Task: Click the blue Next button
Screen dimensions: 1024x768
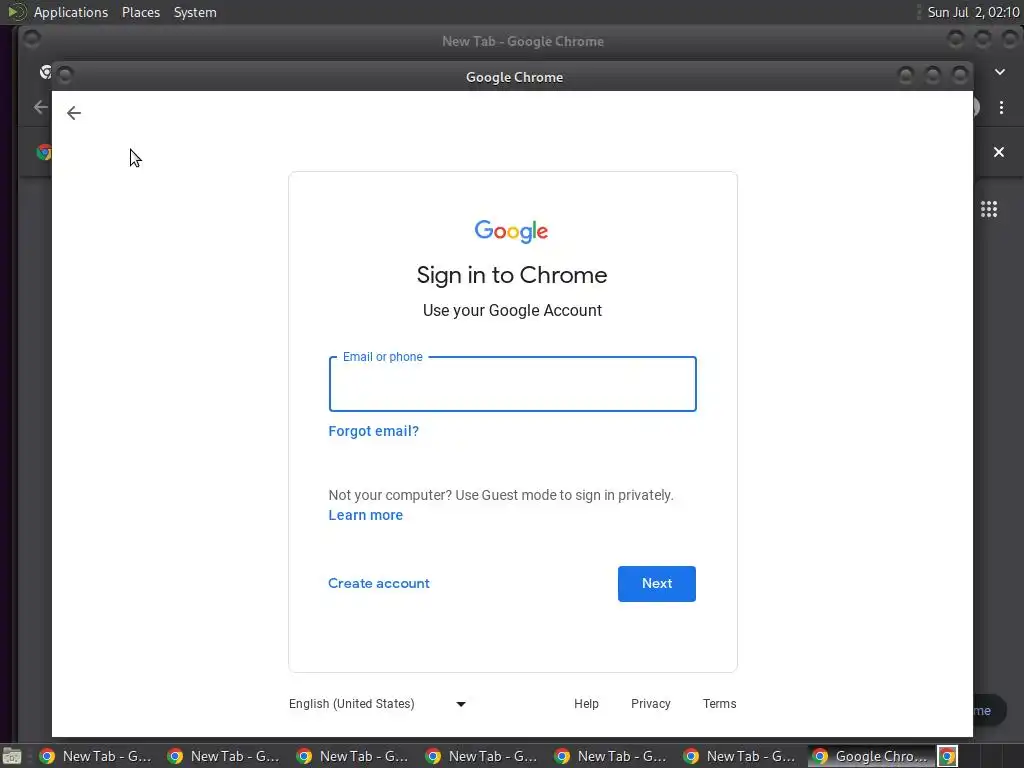Action: (x=656, y=584)
